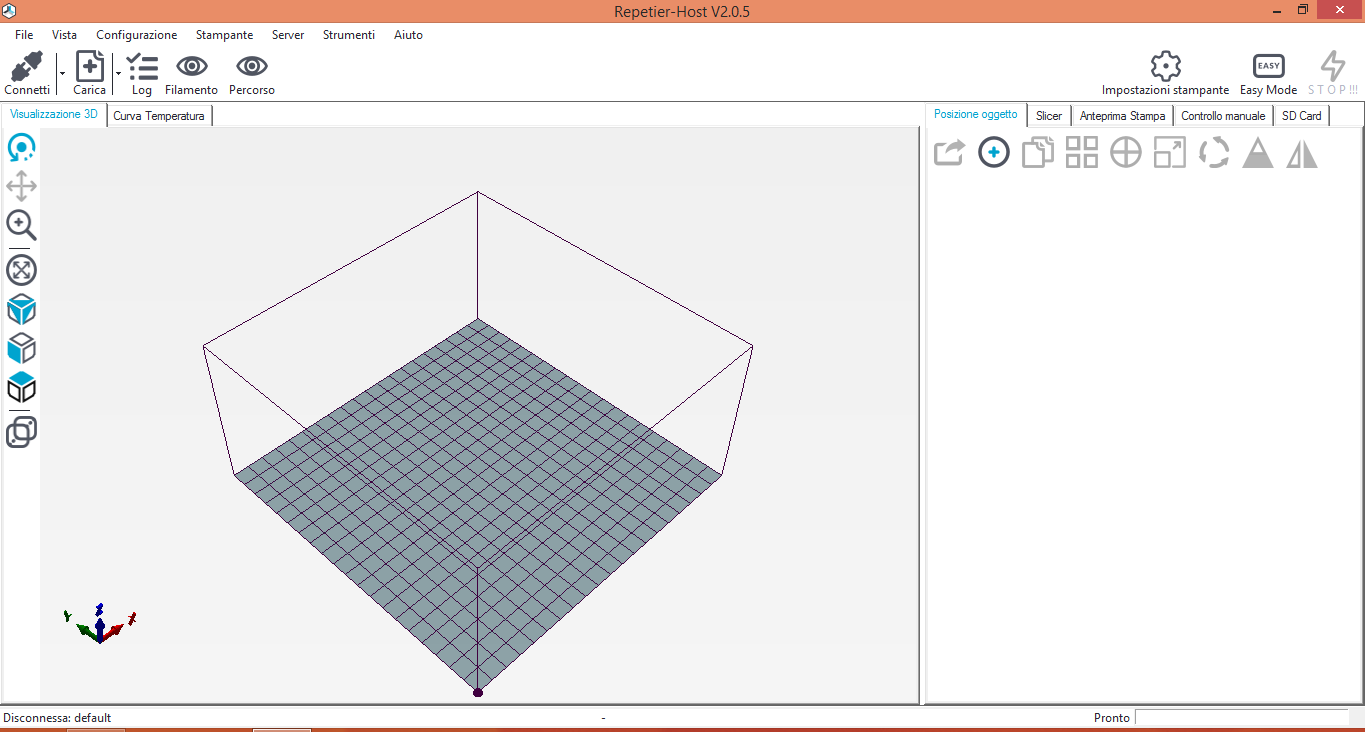Click the Connetti plug icon
Viewport: 1365px width, 732px height.
pos(27,67)
